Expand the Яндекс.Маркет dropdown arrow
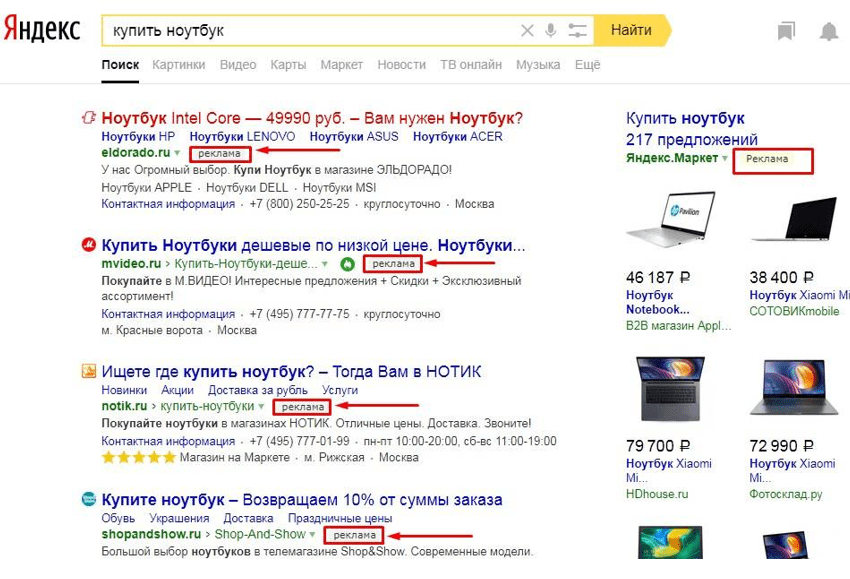850x579 pixels. point(724,158)
